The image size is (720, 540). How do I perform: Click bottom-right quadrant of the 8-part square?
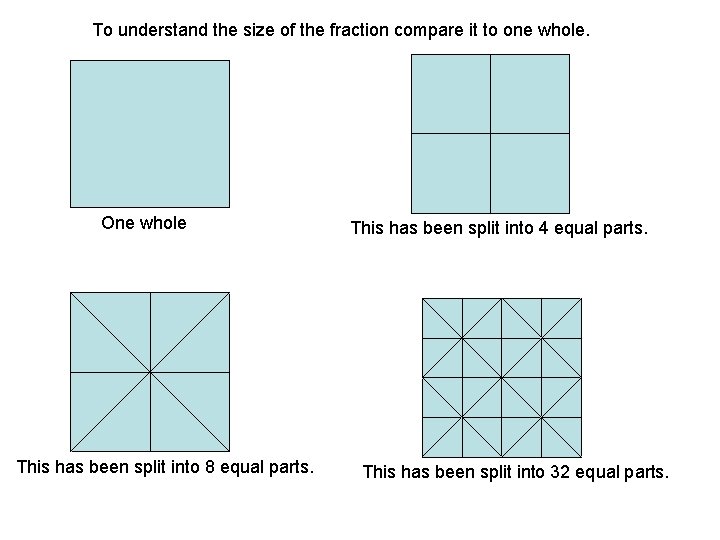pos(190,411)
